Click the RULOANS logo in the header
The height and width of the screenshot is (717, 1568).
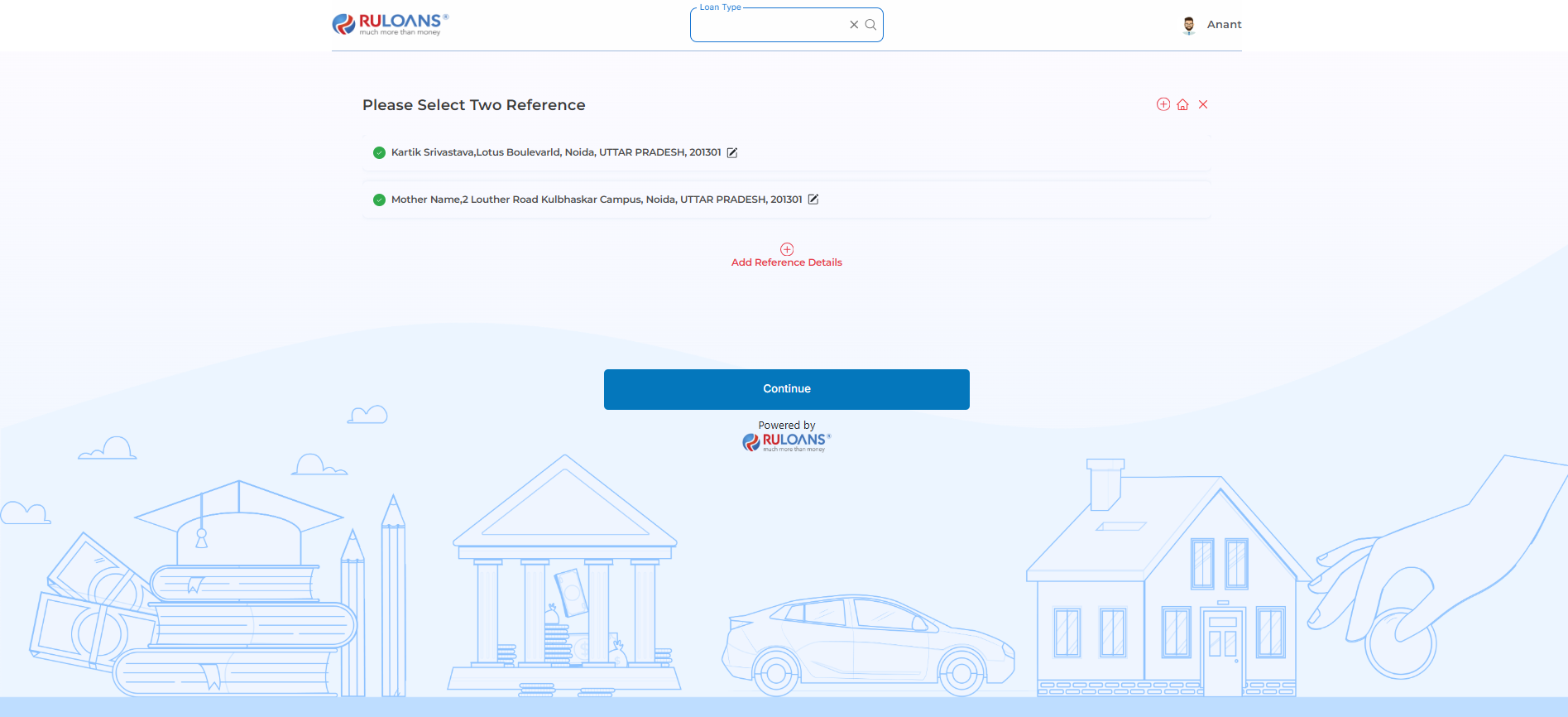(391, 24)
